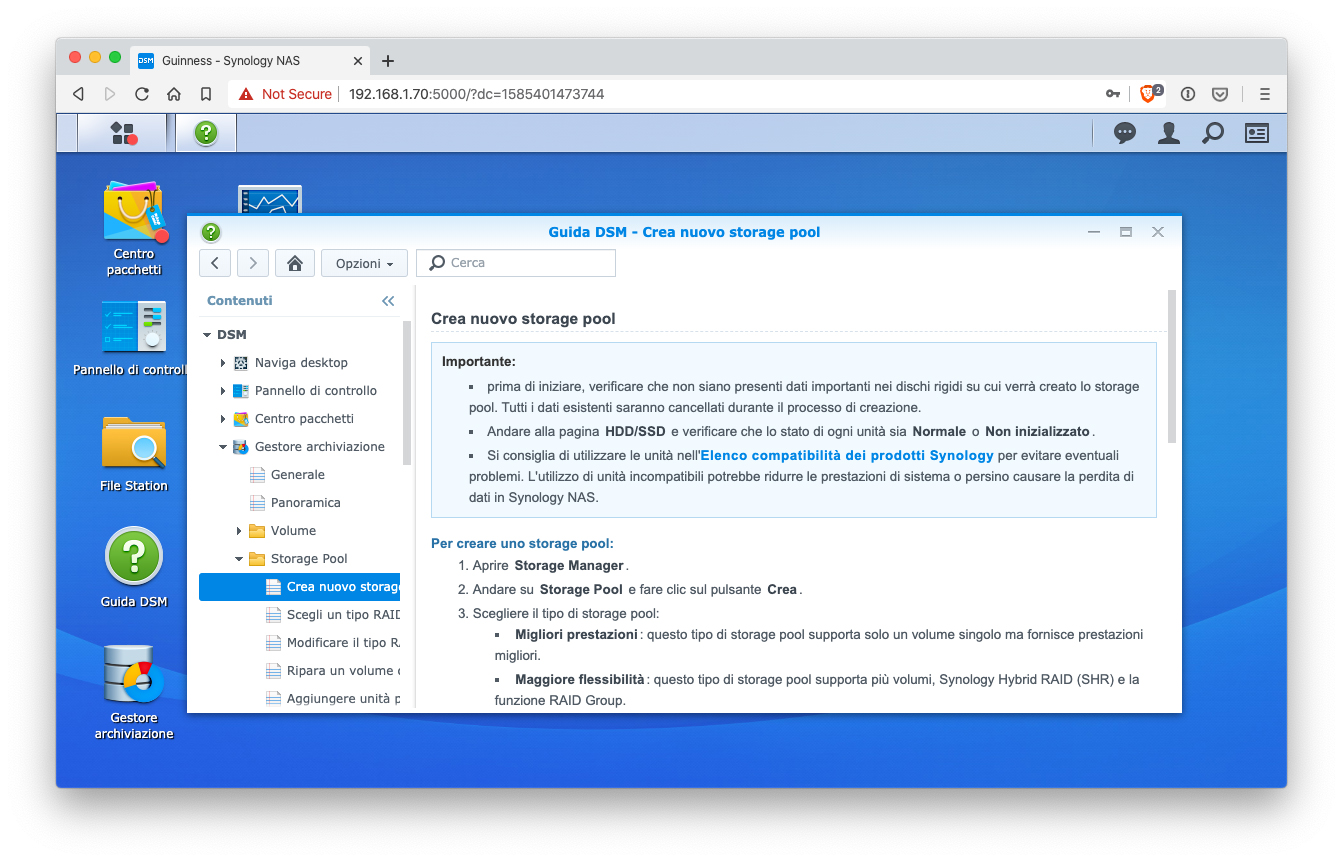Open the Guida DSM desktop icon
The image size is (1343, 862).
pos(134,568)
